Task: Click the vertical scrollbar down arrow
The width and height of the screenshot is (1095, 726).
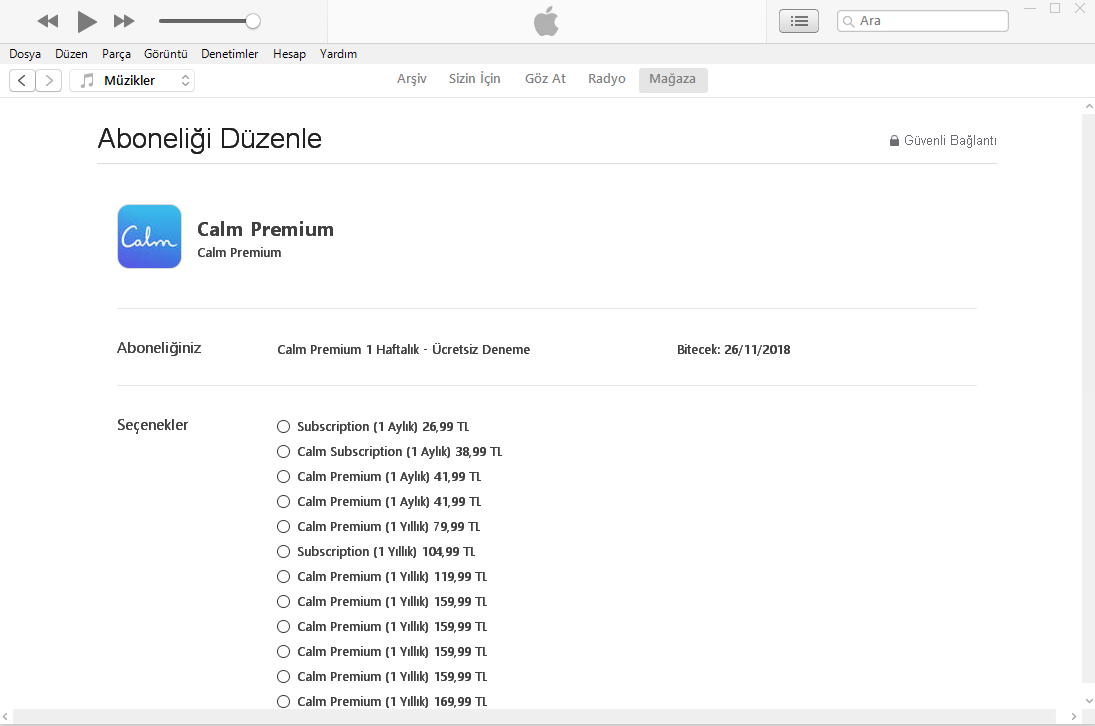Action: (x=1088, y=701)
